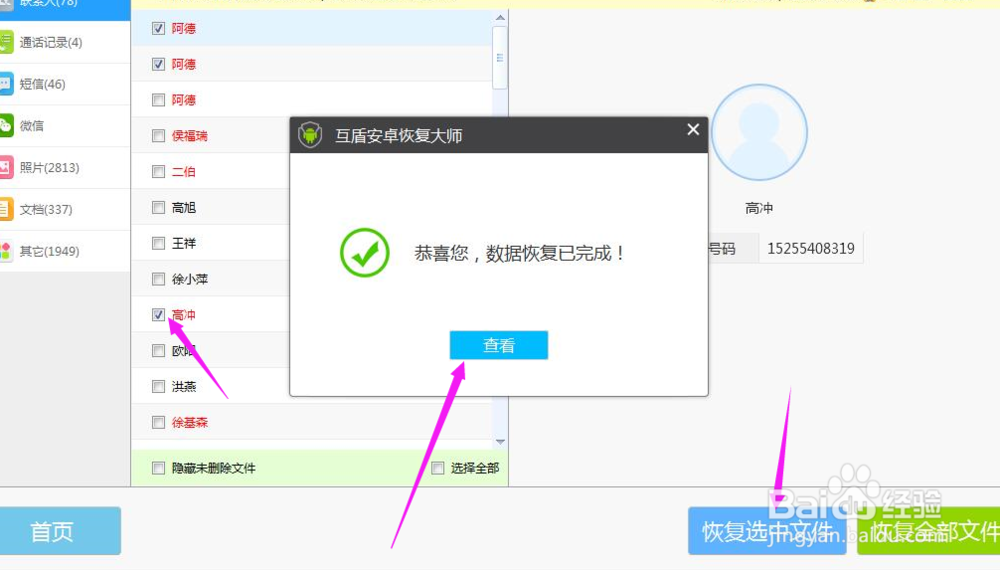Check the third 阿德 contact checkbox
This screenshot has width=1000, height=570.
pos(158,99)
